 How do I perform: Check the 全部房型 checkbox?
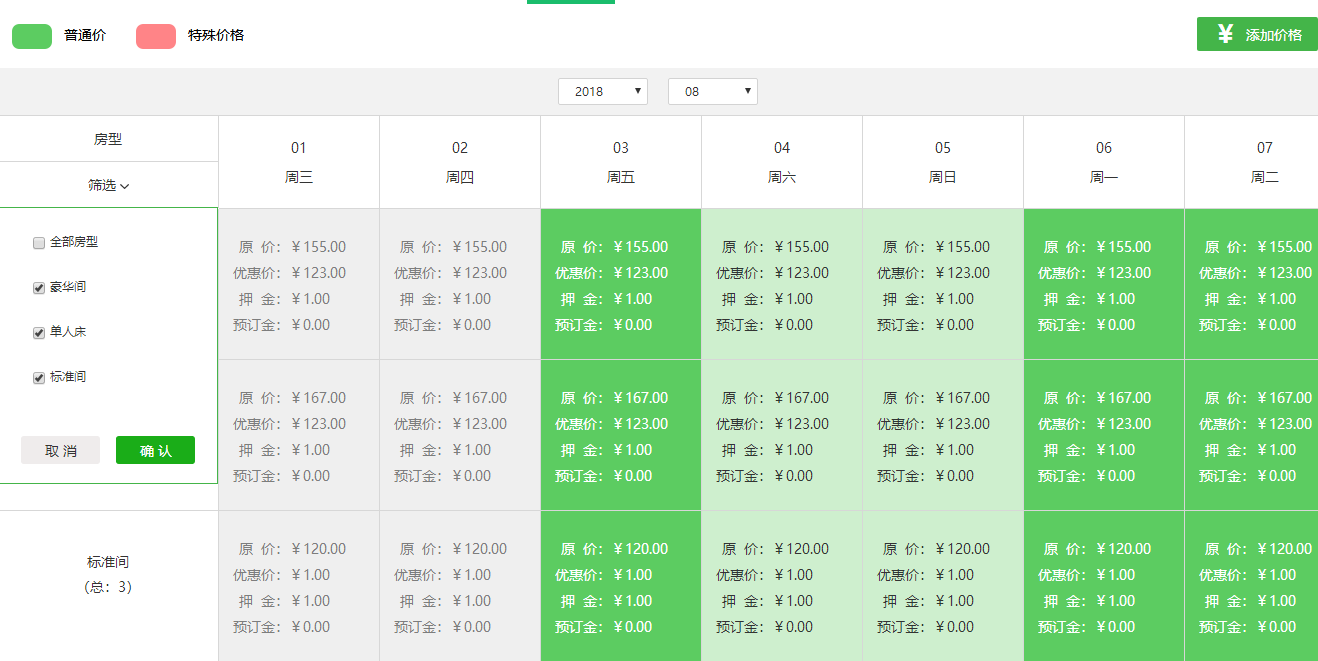tap(39, 243)
